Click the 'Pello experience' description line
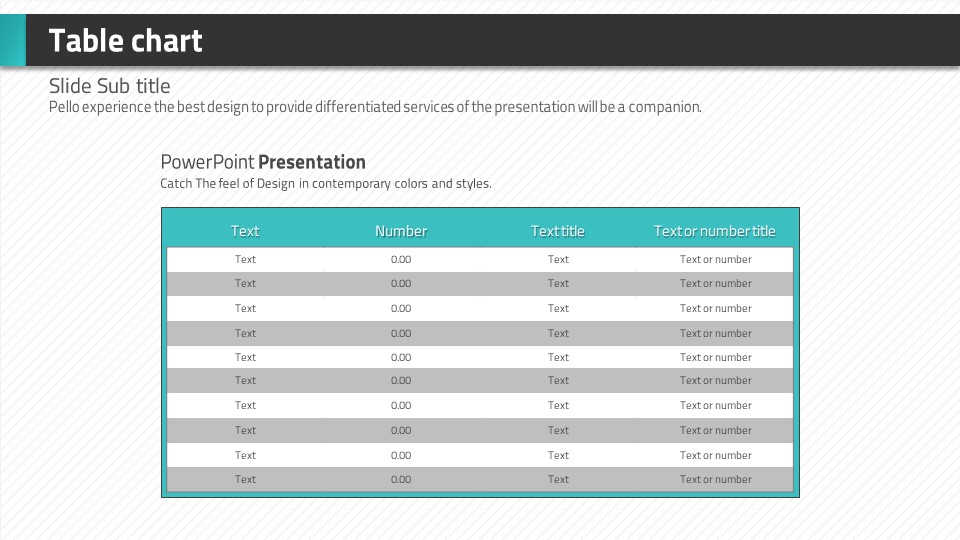Viewport: 960px width, 540px height. (375, 107)
